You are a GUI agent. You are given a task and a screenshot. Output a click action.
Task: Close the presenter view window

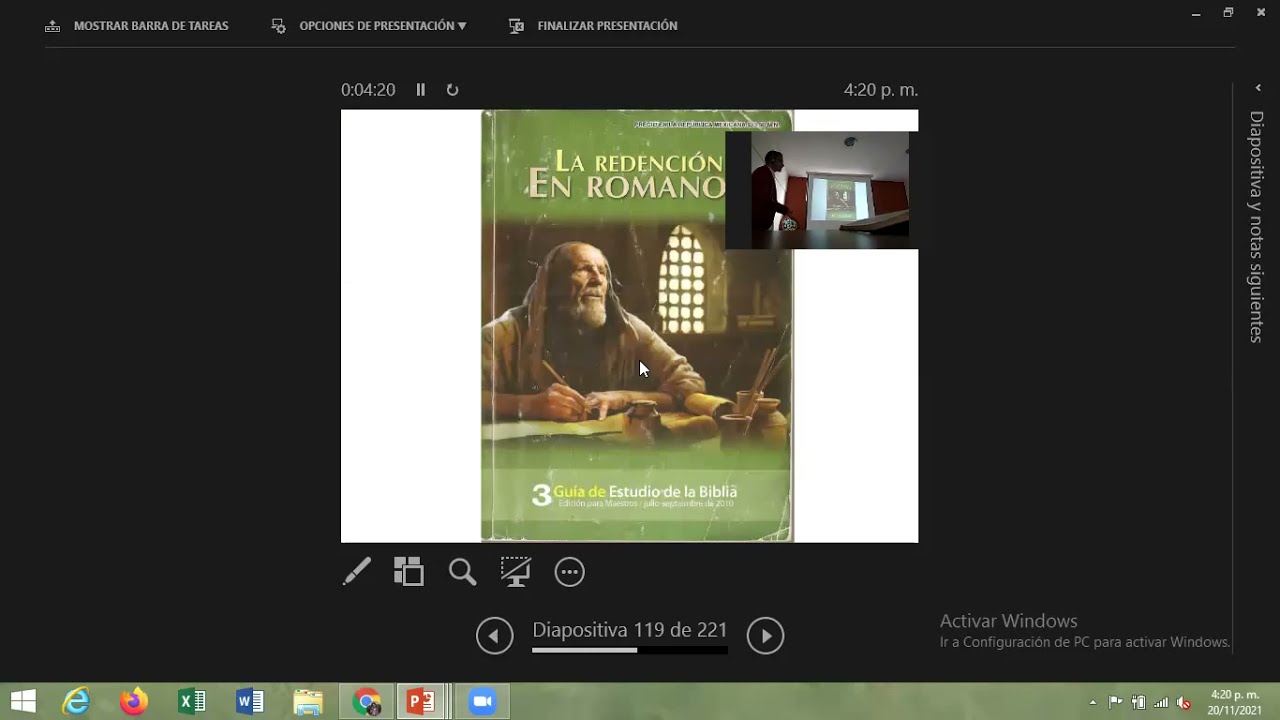pyautogui.click(x=1261, y=13)
